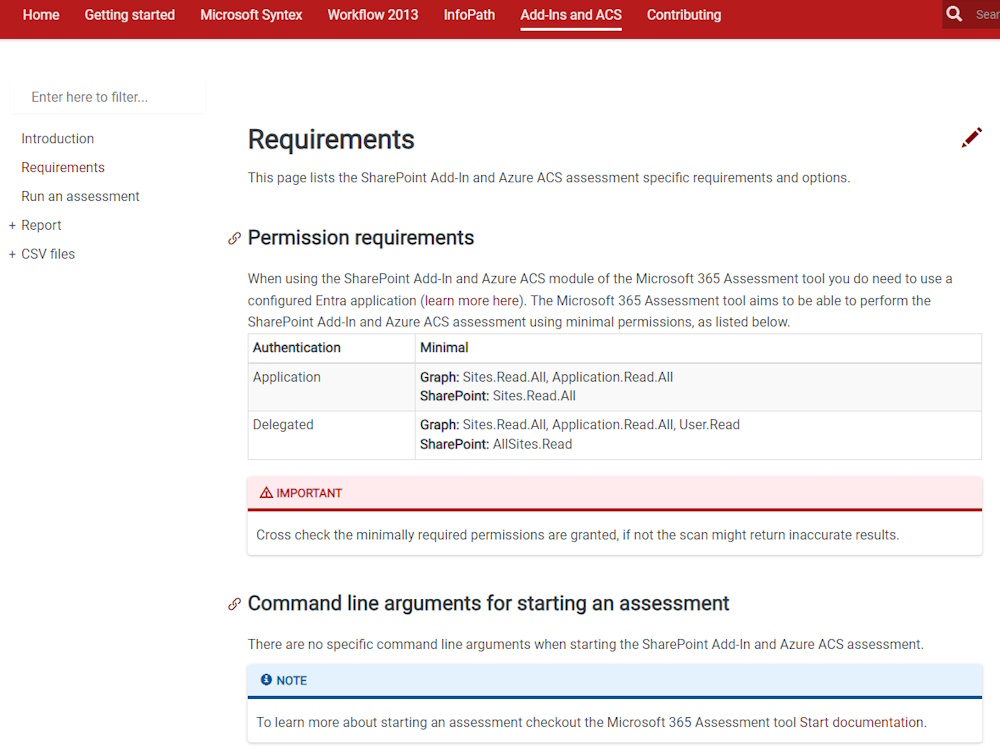
Task: Follow the 'learn more here' link
Action: (x=471, y=300)
